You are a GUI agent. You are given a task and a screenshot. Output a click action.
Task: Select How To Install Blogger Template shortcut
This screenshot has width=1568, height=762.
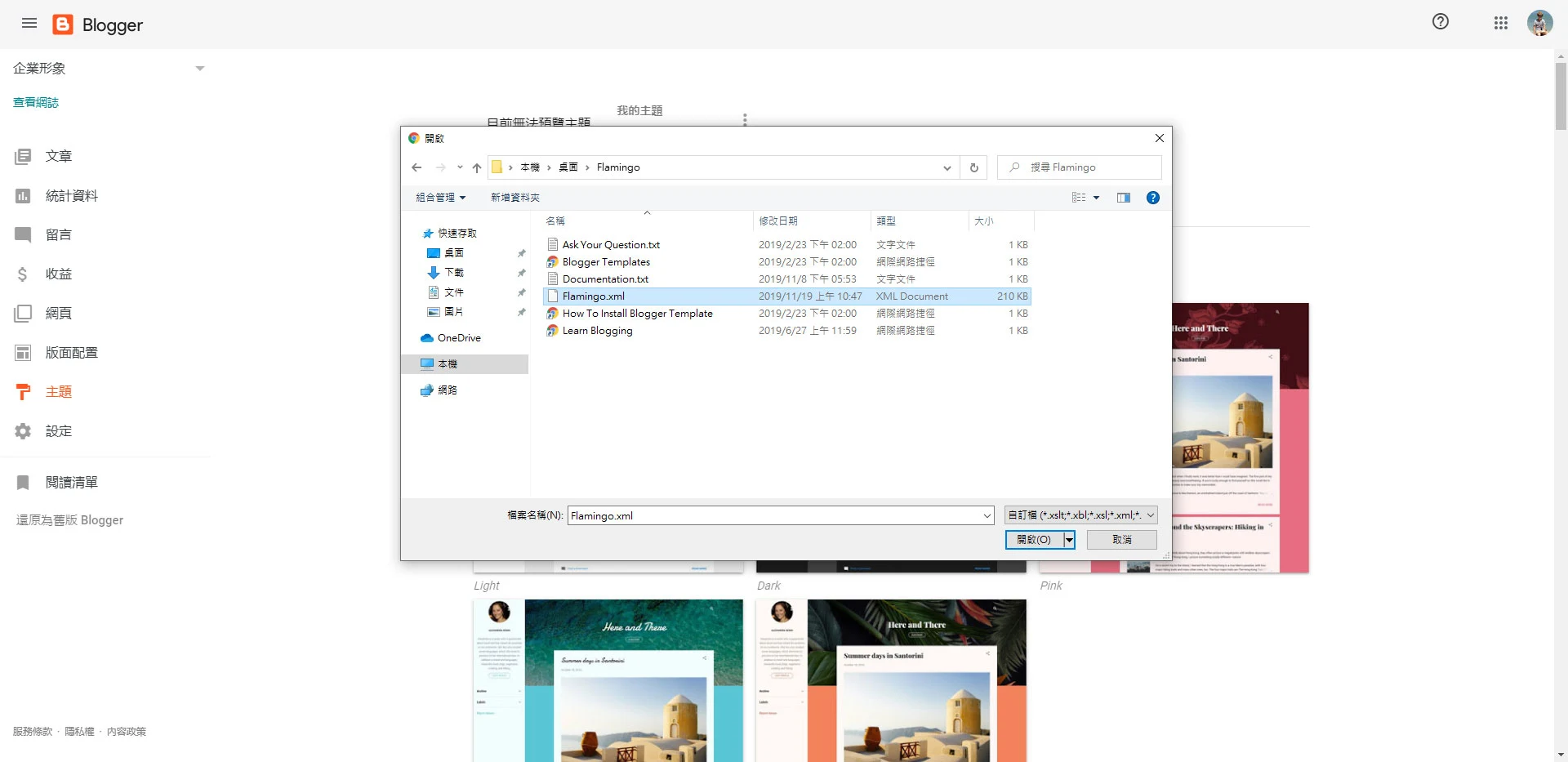[x=637, y=314]
